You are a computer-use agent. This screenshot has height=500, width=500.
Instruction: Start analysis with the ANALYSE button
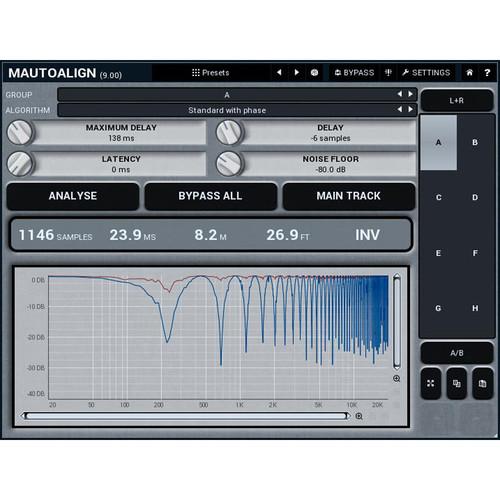click(73, 196)
